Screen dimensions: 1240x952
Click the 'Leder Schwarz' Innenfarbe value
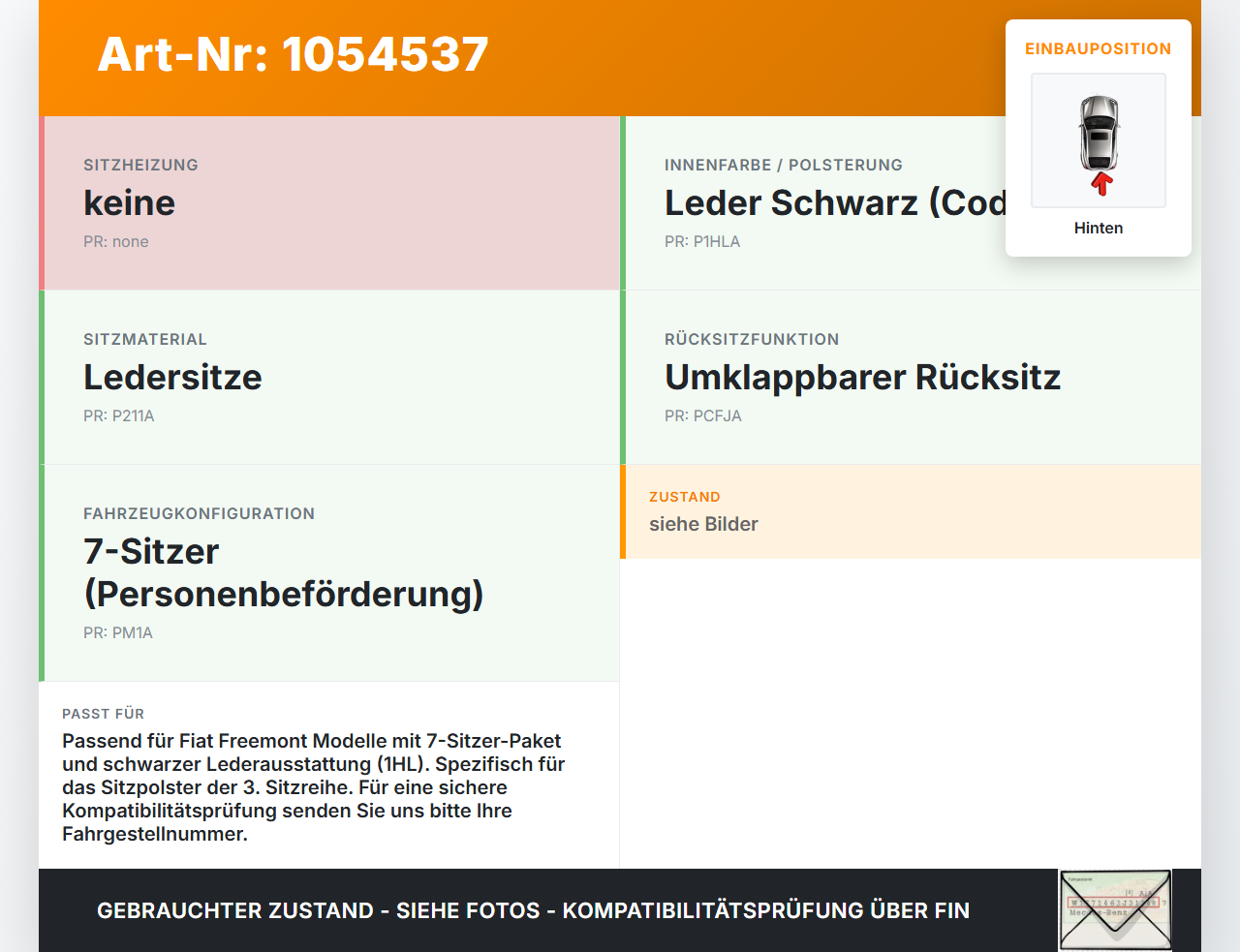[x=835, y=202]
